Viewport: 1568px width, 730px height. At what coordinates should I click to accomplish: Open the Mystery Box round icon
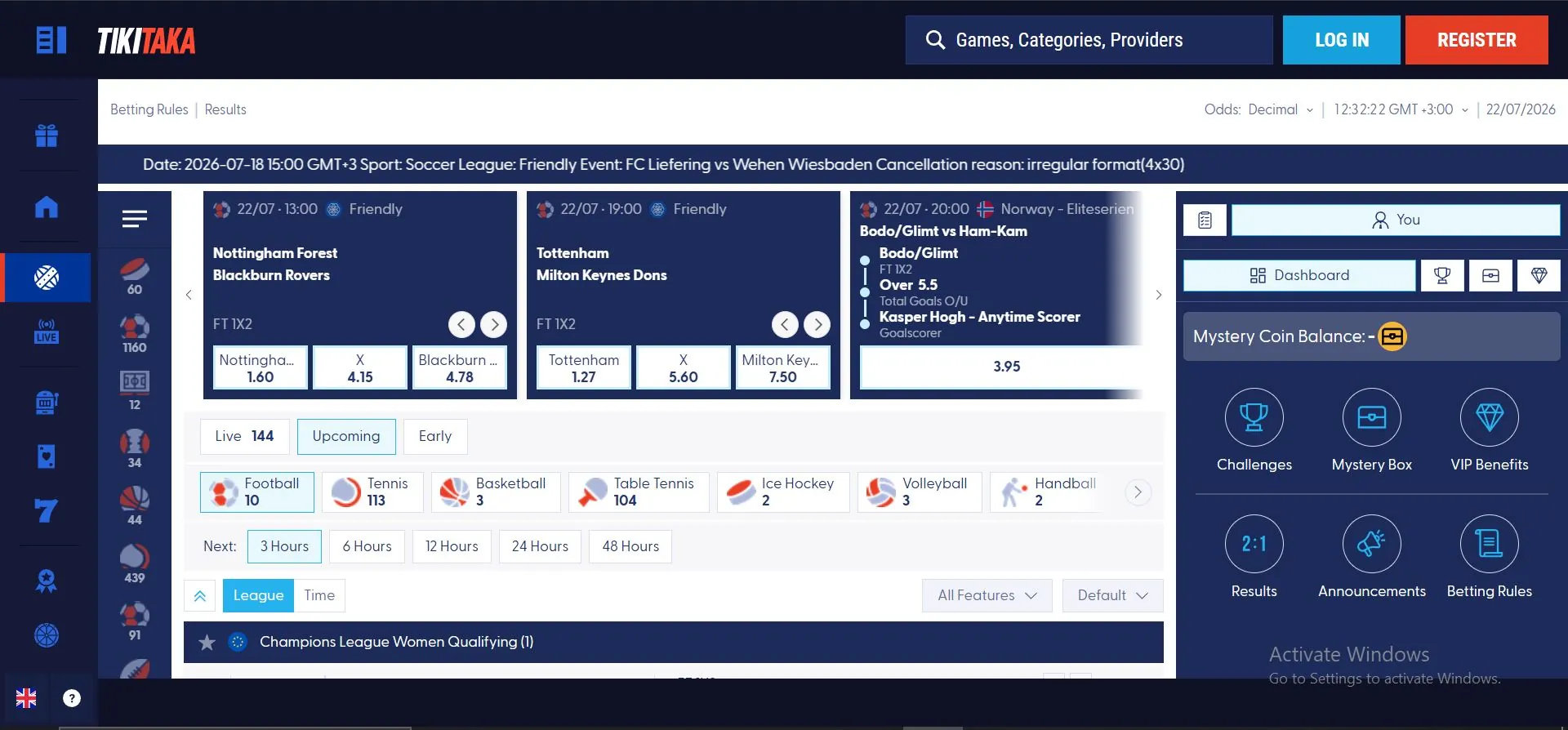pos(1372,417)
